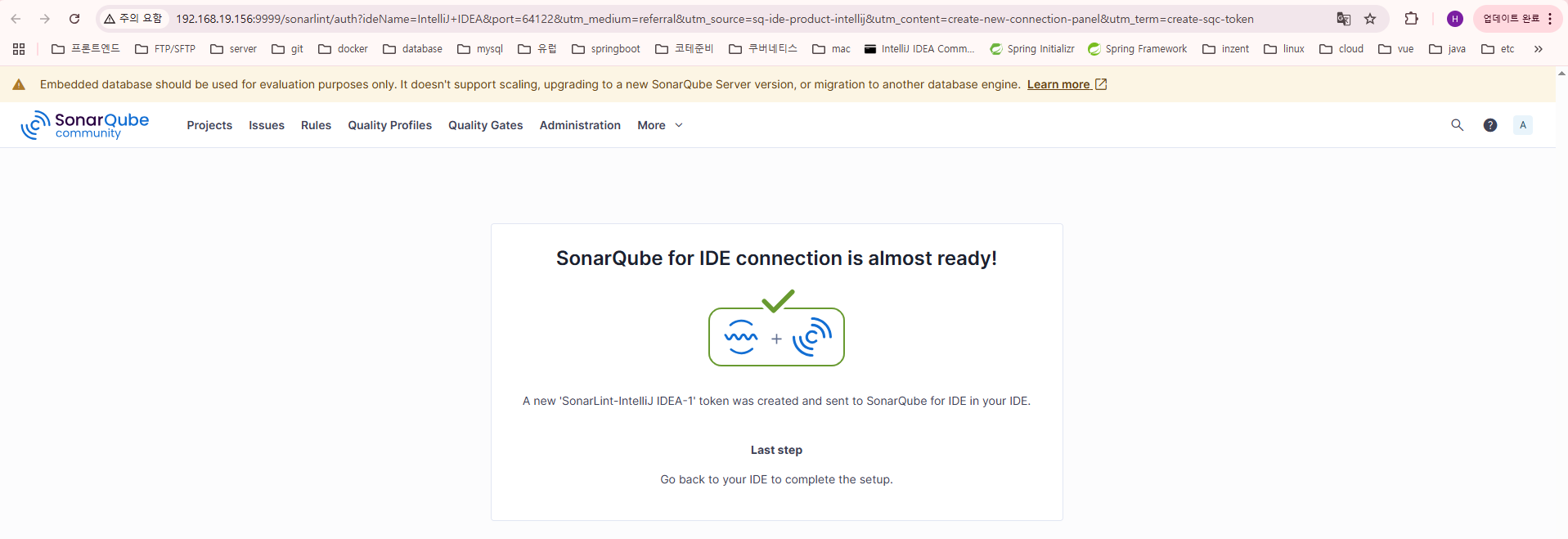Click the SonarQube community logo
The image size is (1568, 539).
click(x=85, y=125)
